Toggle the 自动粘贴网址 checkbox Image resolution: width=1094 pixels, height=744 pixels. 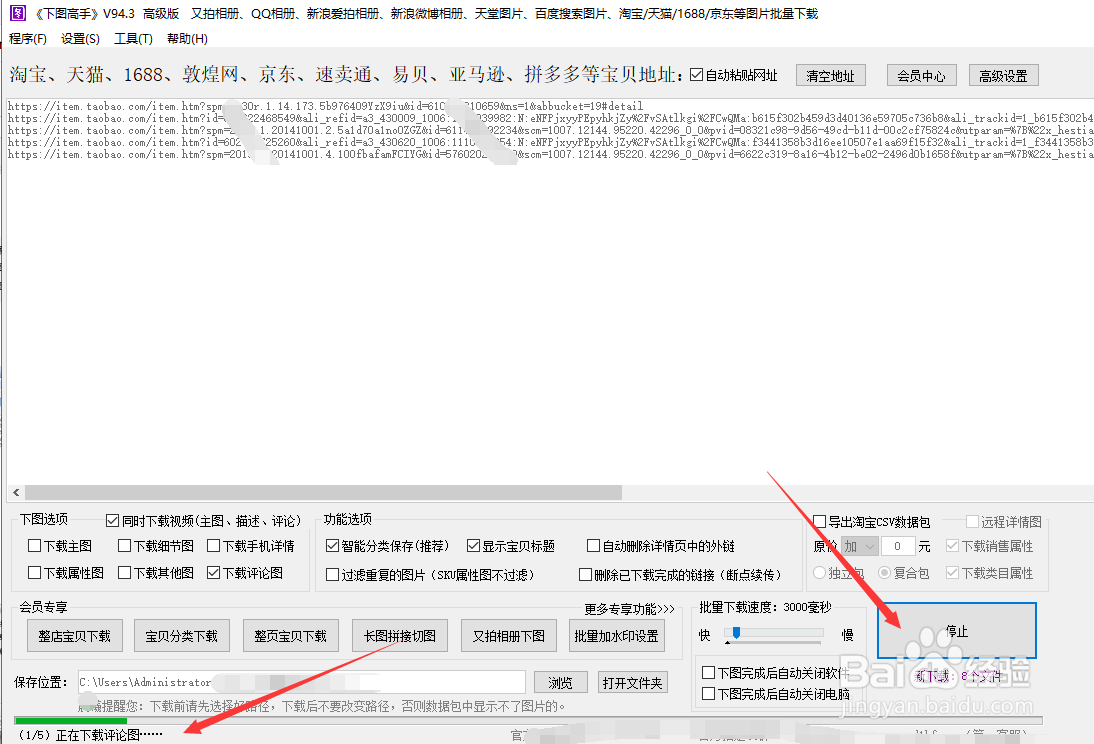[x=696, y=75]
